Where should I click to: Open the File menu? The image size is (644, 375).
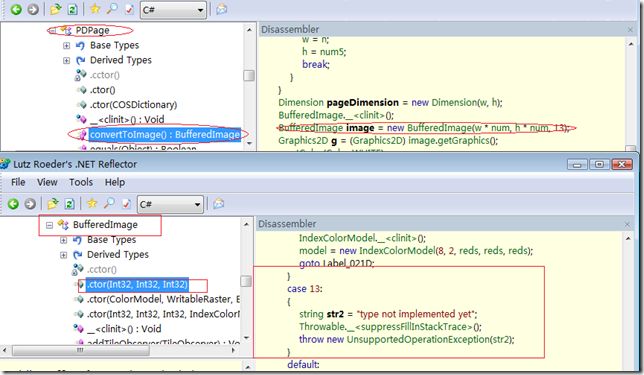pos(18,182)
